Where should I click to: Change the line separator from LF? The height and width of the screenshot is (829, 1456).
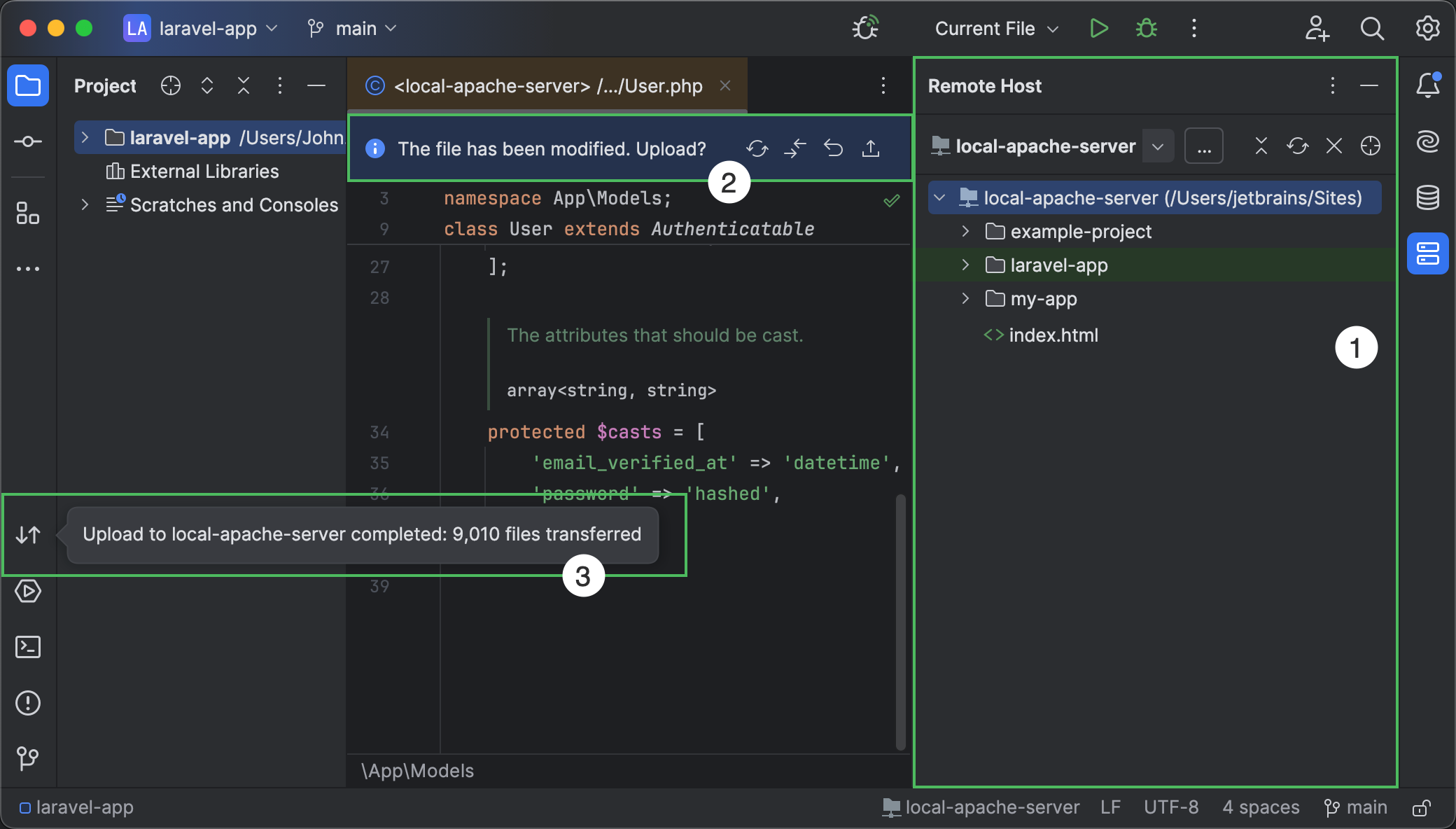point(1109,807)
